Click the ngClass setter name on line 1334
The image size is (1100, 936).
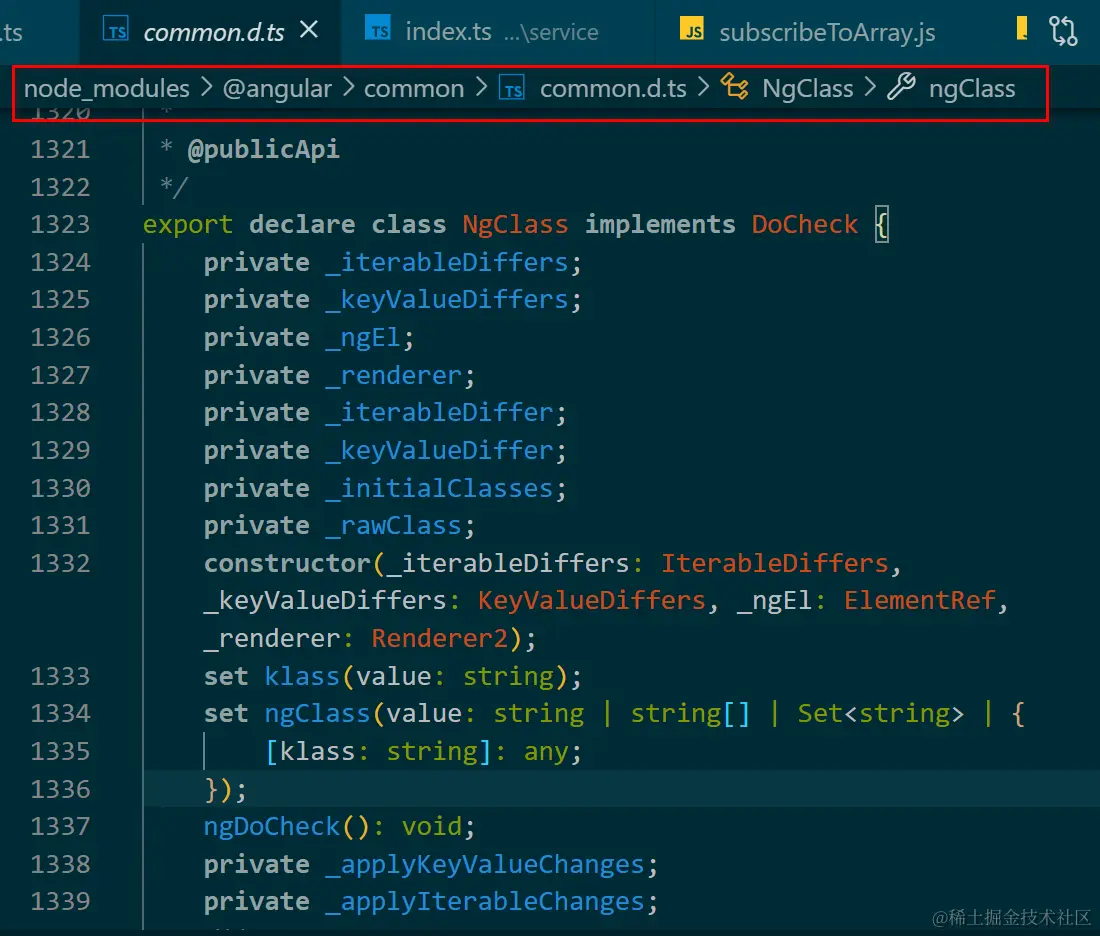click(317, 714)
